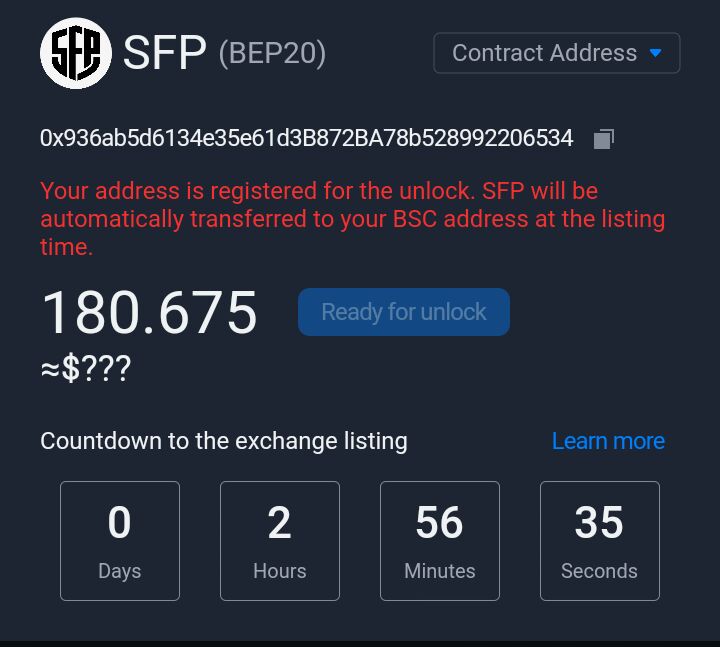Click the SFP token name heading
This screenshot has height=647, width=720.
(164, 53)
